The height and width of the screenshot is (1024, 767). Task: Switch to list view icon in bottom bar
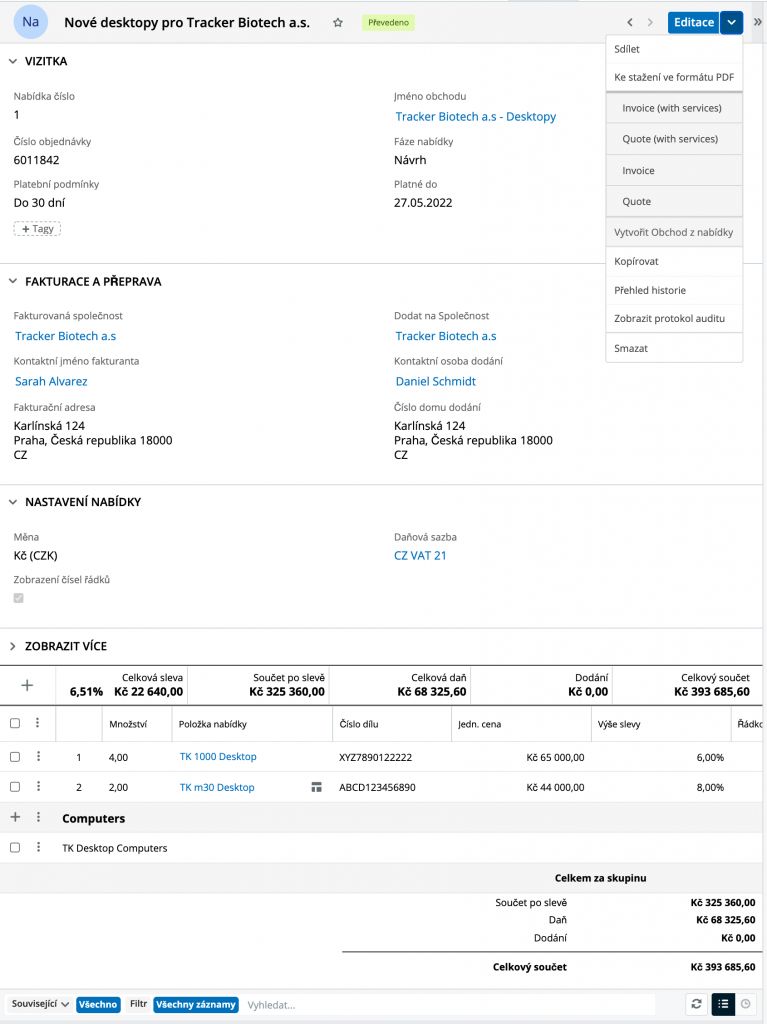tap(722, 1004)
